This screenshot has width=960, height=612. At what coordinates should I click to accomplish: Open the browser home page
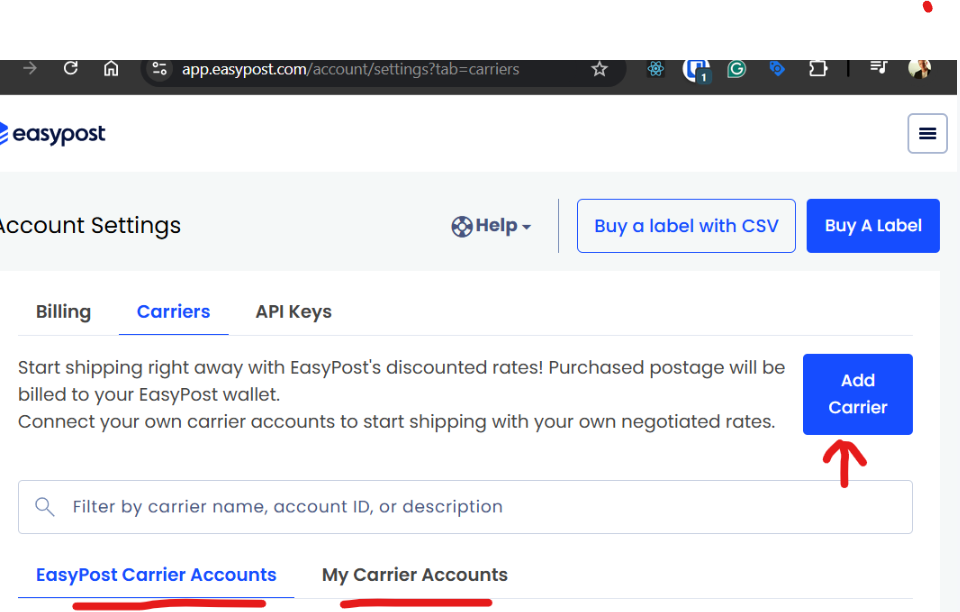pos(111,69)
